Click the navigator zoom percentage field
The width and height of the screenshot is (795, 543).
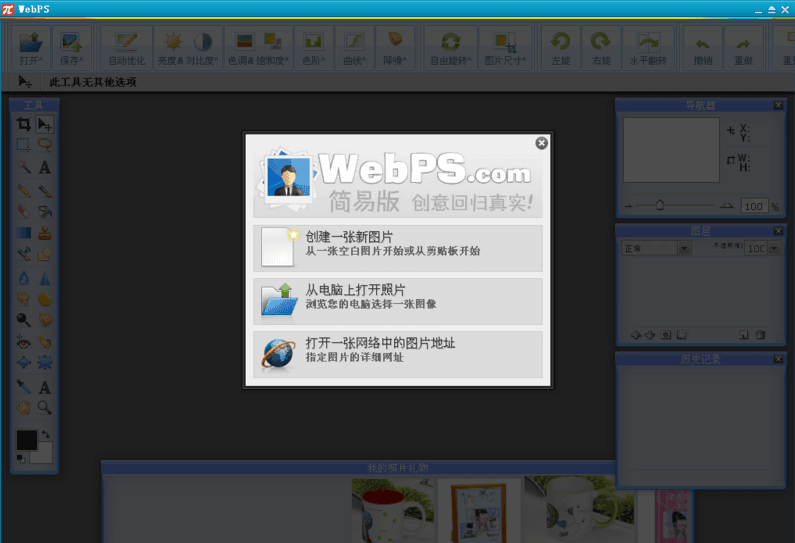click(x=753, y=206)
